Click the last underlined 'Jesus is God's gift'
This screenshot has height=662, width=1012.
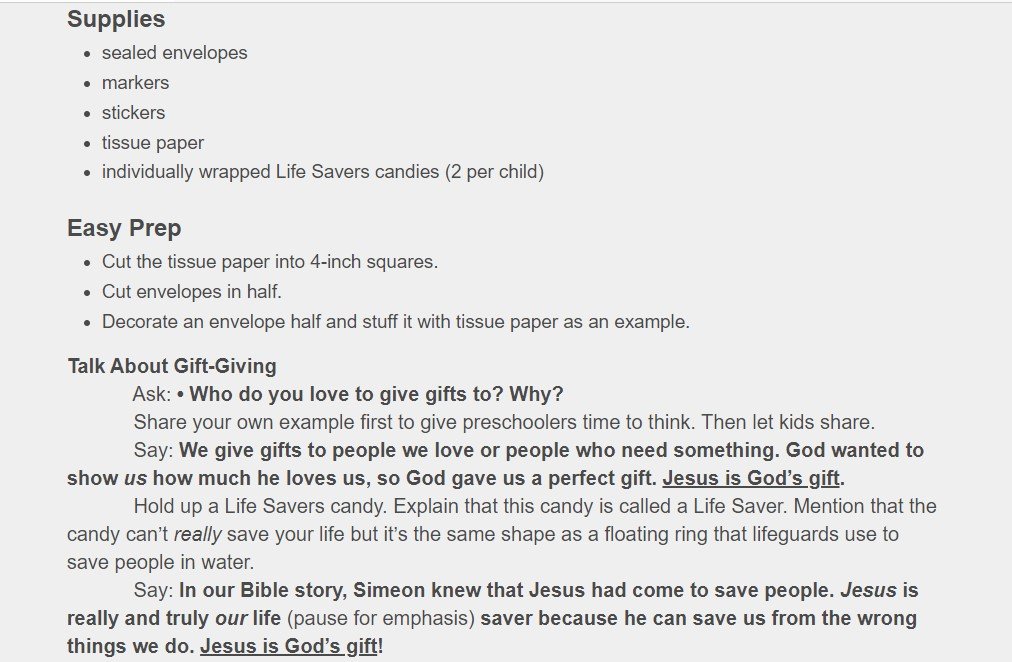(x=288, y=646)
